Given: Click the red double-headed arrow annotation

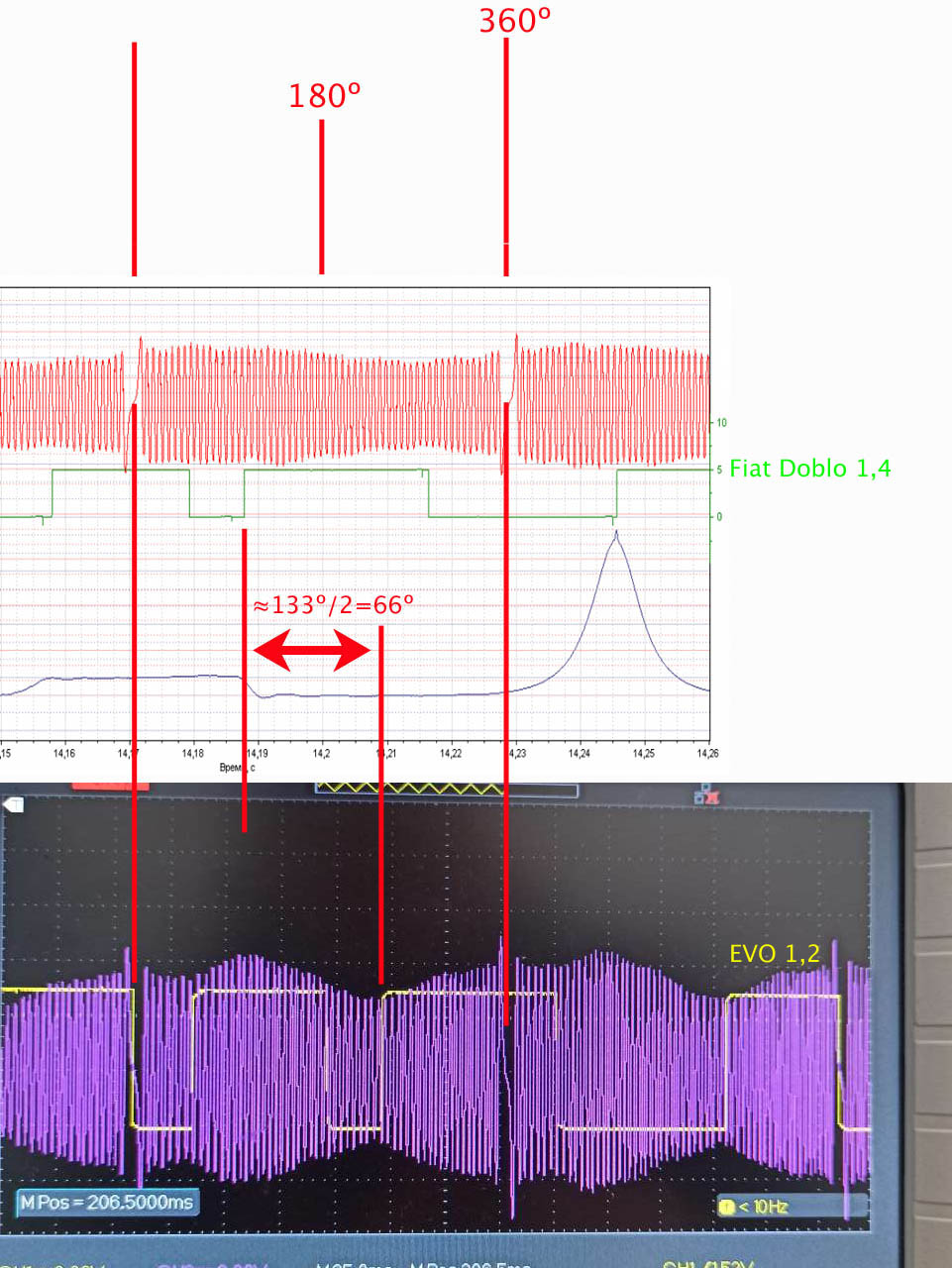Looking at the screenshot, I should pos(312,651).
